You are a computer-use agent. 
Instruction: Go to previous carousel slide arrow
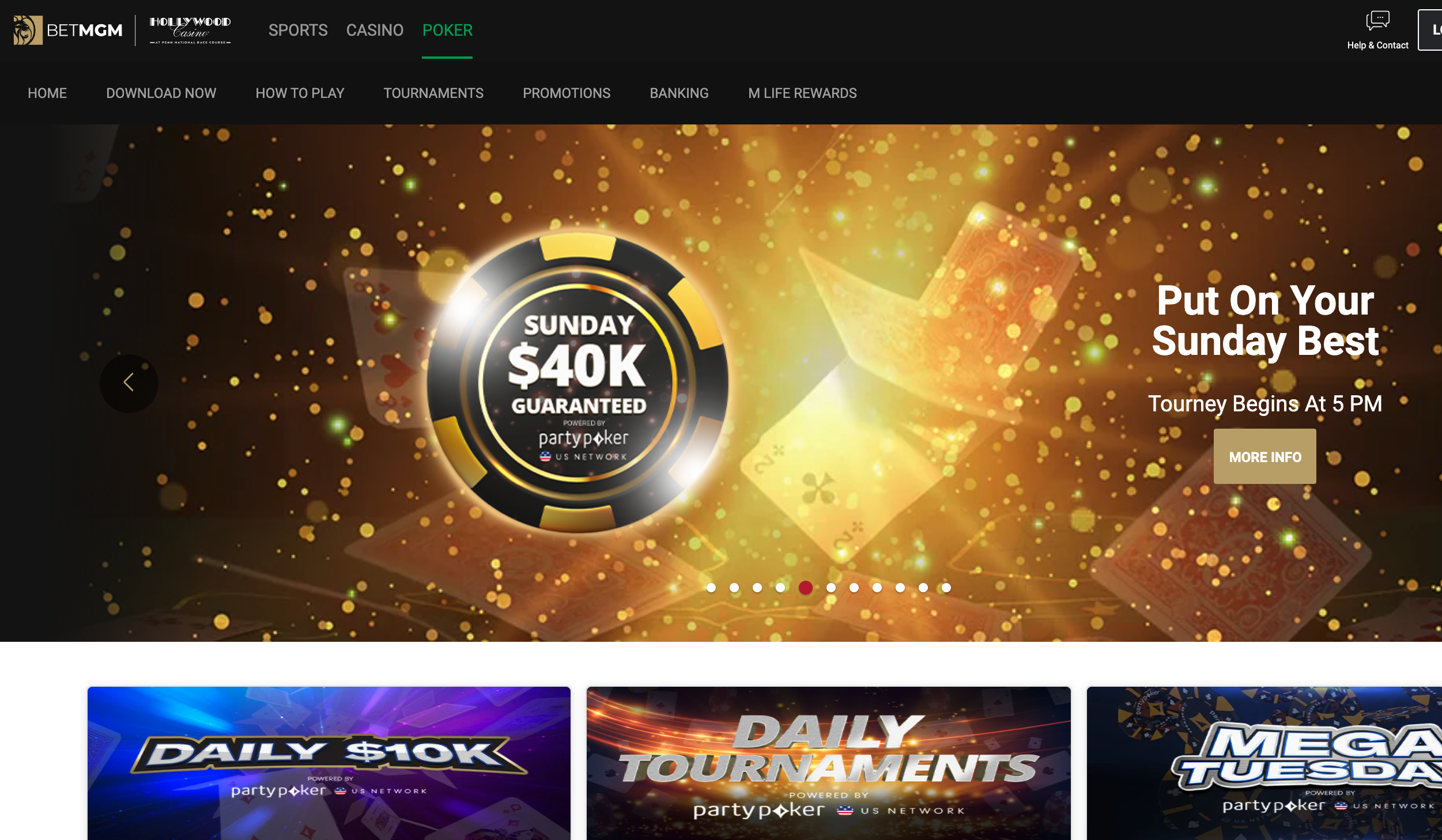coord(129,383)
